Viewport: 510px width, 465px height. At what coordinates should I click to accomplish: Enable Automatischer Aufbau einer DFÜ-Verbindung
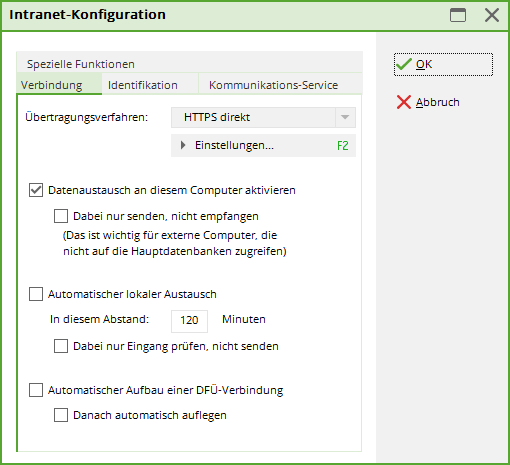pos(36,390)
